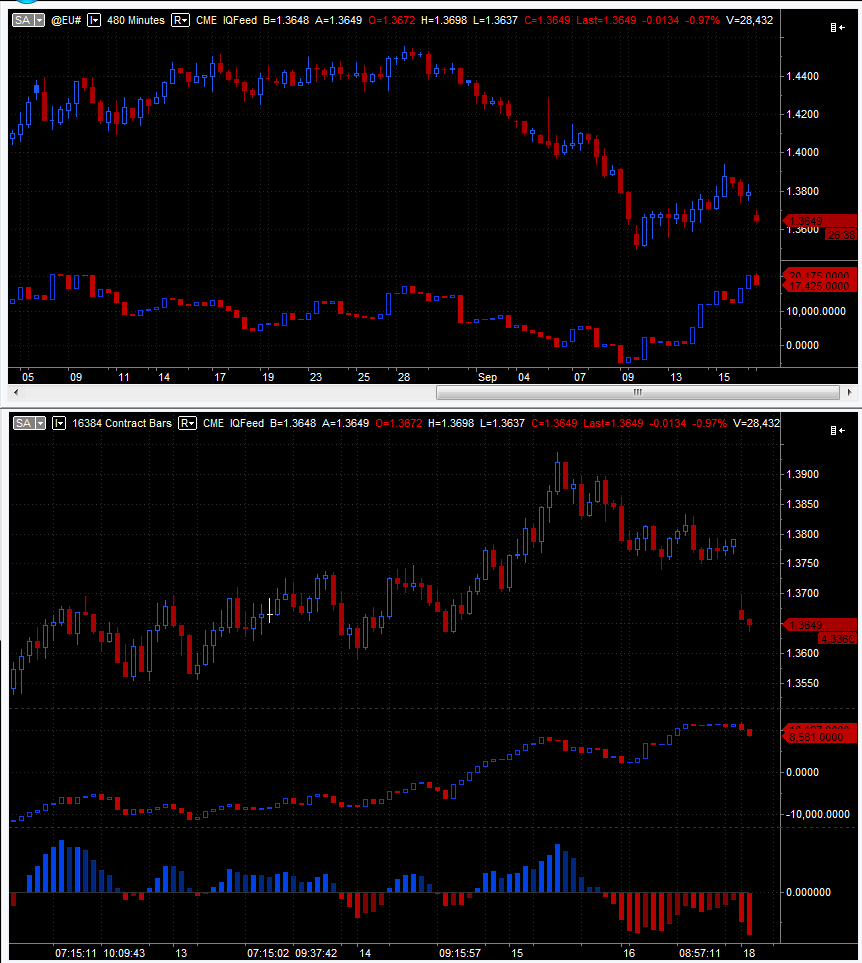Click the 08:57:11 time label on bottom axis
Viewport: 862px width, 963px height.
pyautogui.click(x=700, y=953)
